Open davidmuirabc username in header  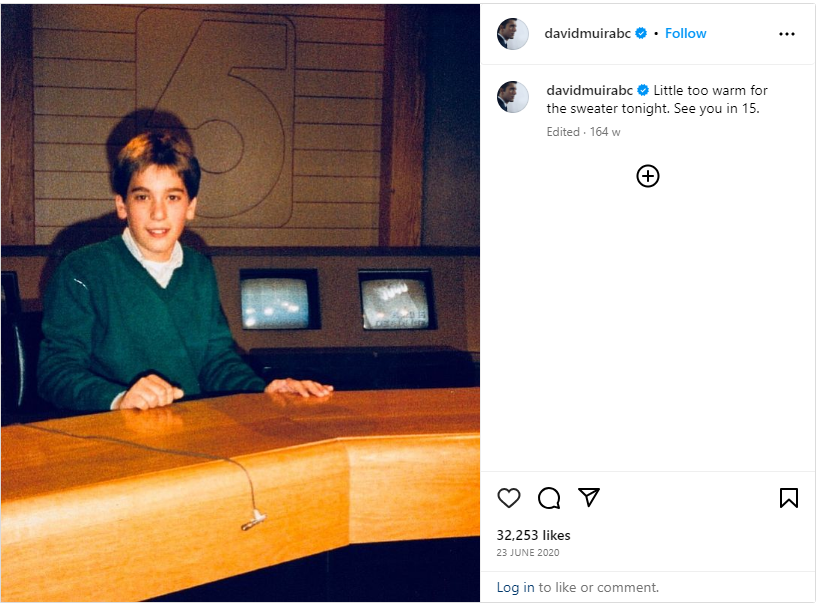588,33
